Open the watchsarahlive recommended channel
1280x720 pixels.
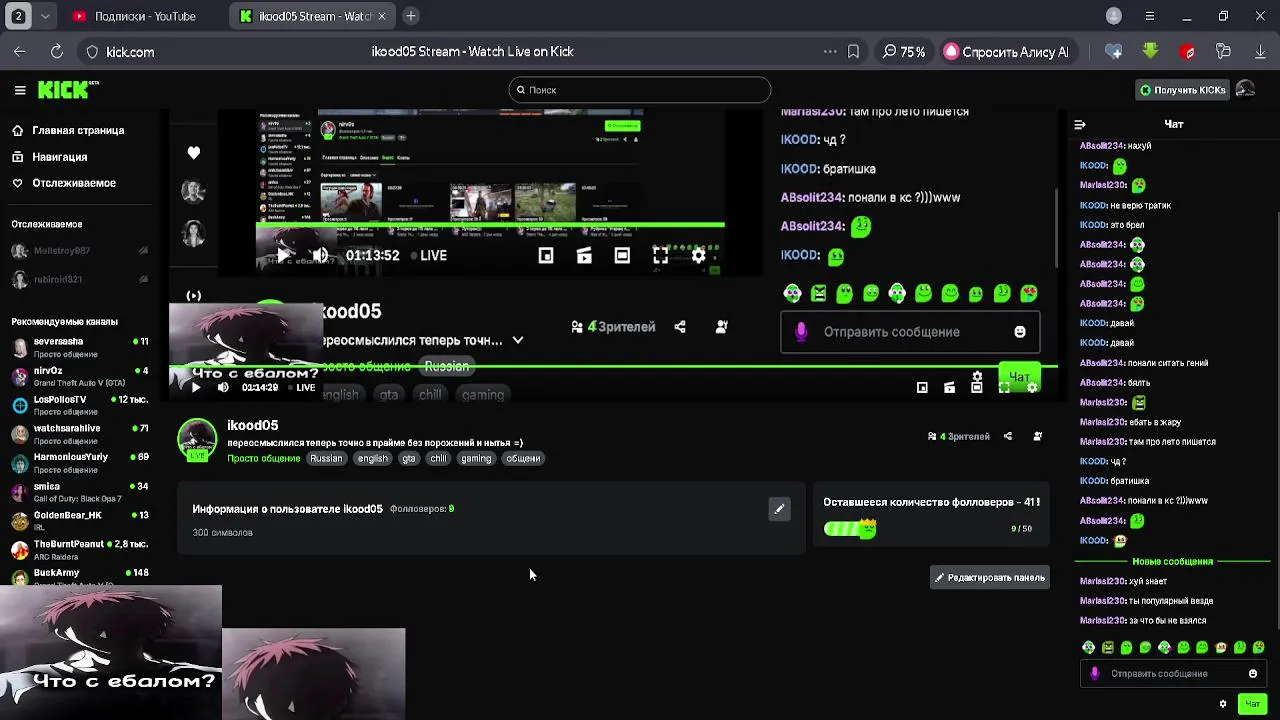point(78,434)
